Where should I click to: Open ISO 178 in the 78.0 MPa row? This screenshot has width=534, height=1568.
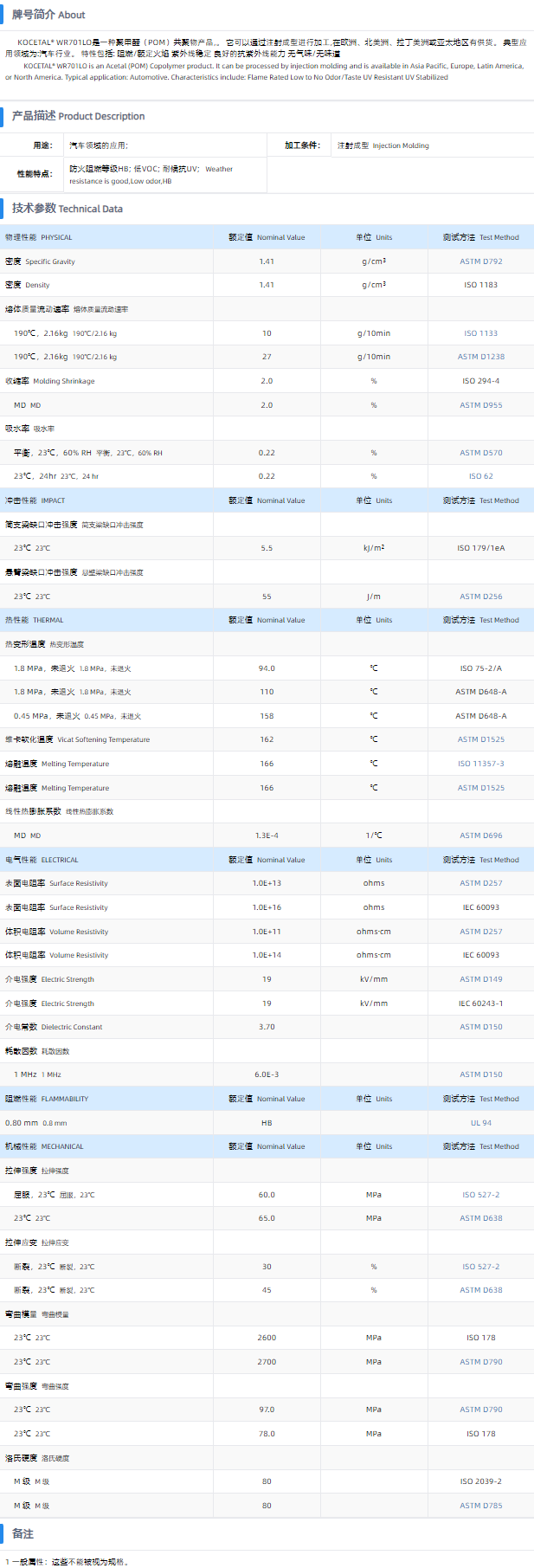pos(480,1434)
